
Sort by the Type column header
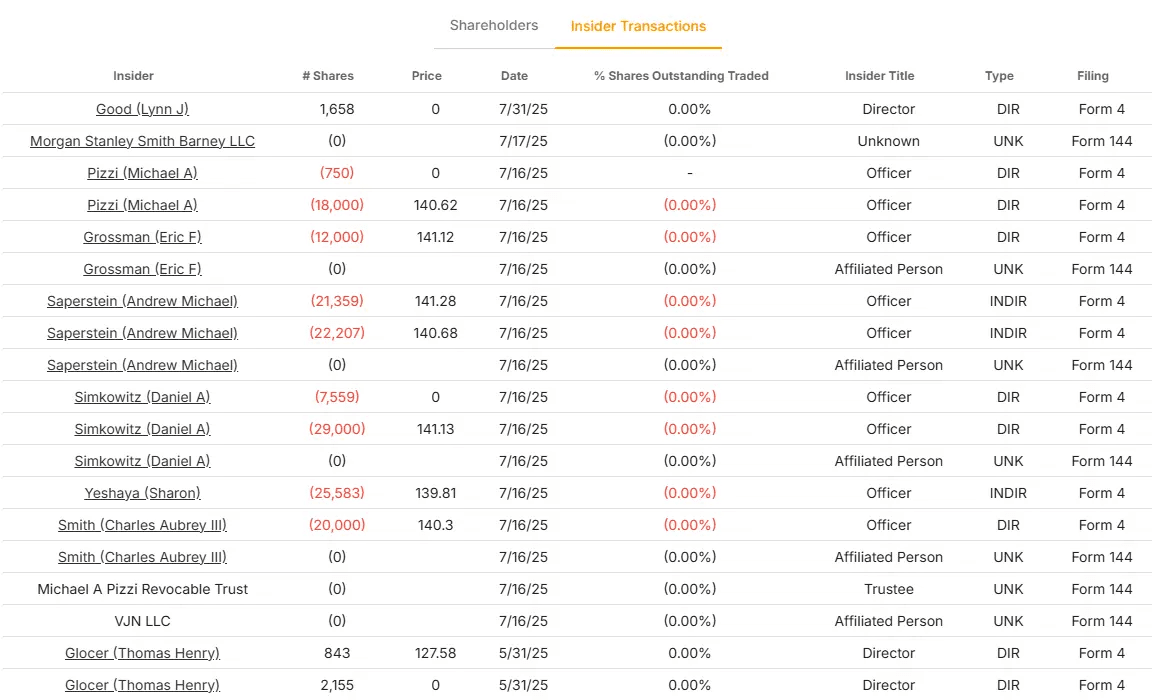point(999,76)
